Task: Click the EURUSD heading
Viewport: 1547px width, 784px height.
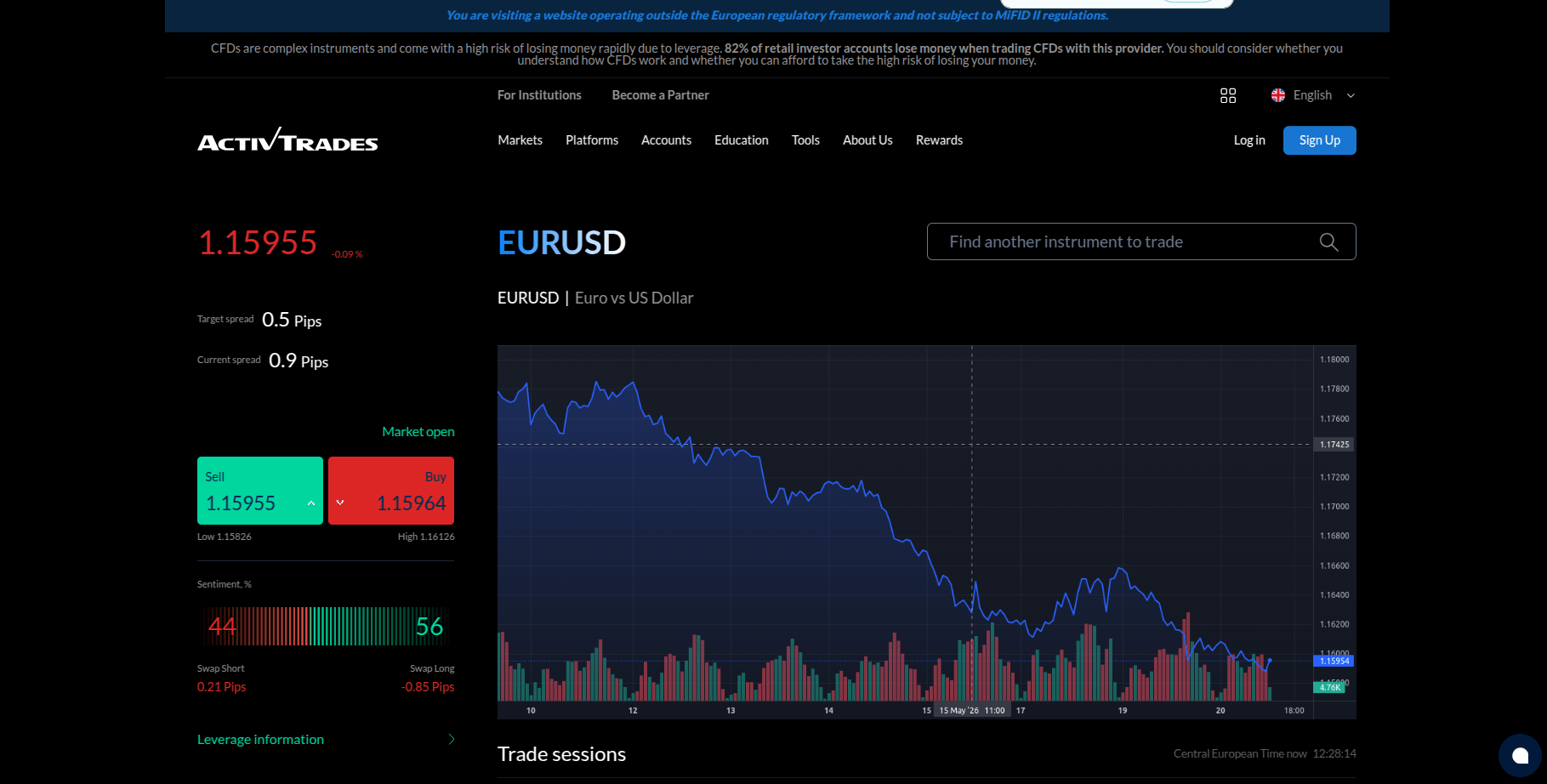Action: (x=561, y=242)
